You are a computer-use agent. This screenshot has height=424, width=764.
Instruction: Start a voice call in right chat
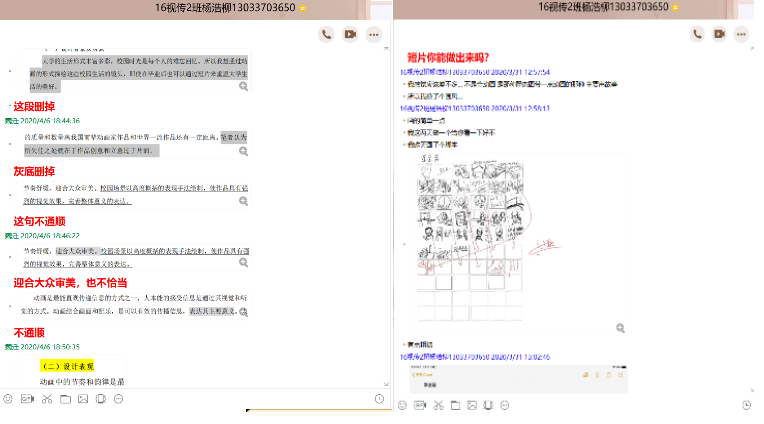pyautogui.click(x=696, y=34)
